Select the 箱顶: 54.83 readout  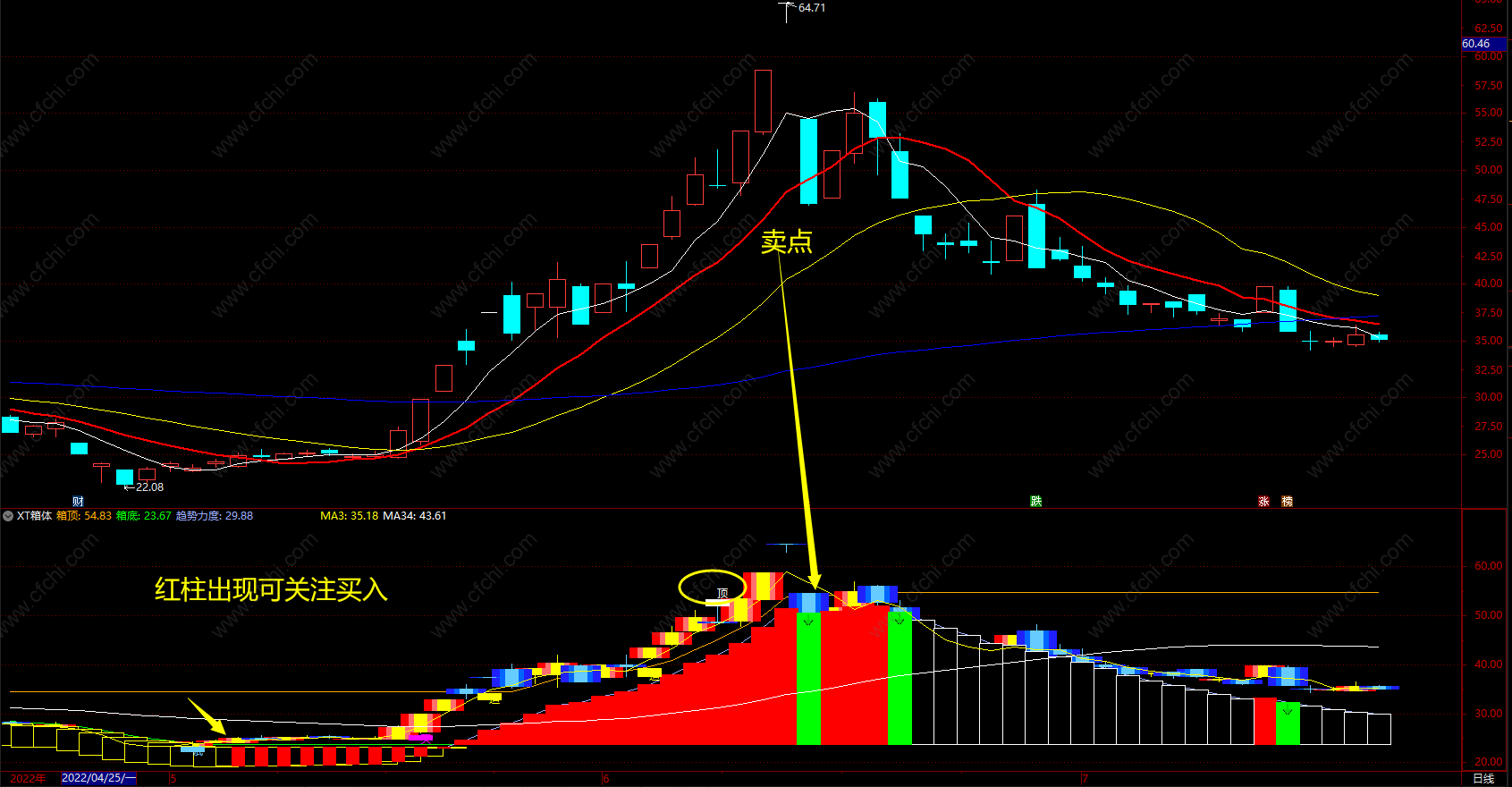pyautogui.click(x=84, y=516)
